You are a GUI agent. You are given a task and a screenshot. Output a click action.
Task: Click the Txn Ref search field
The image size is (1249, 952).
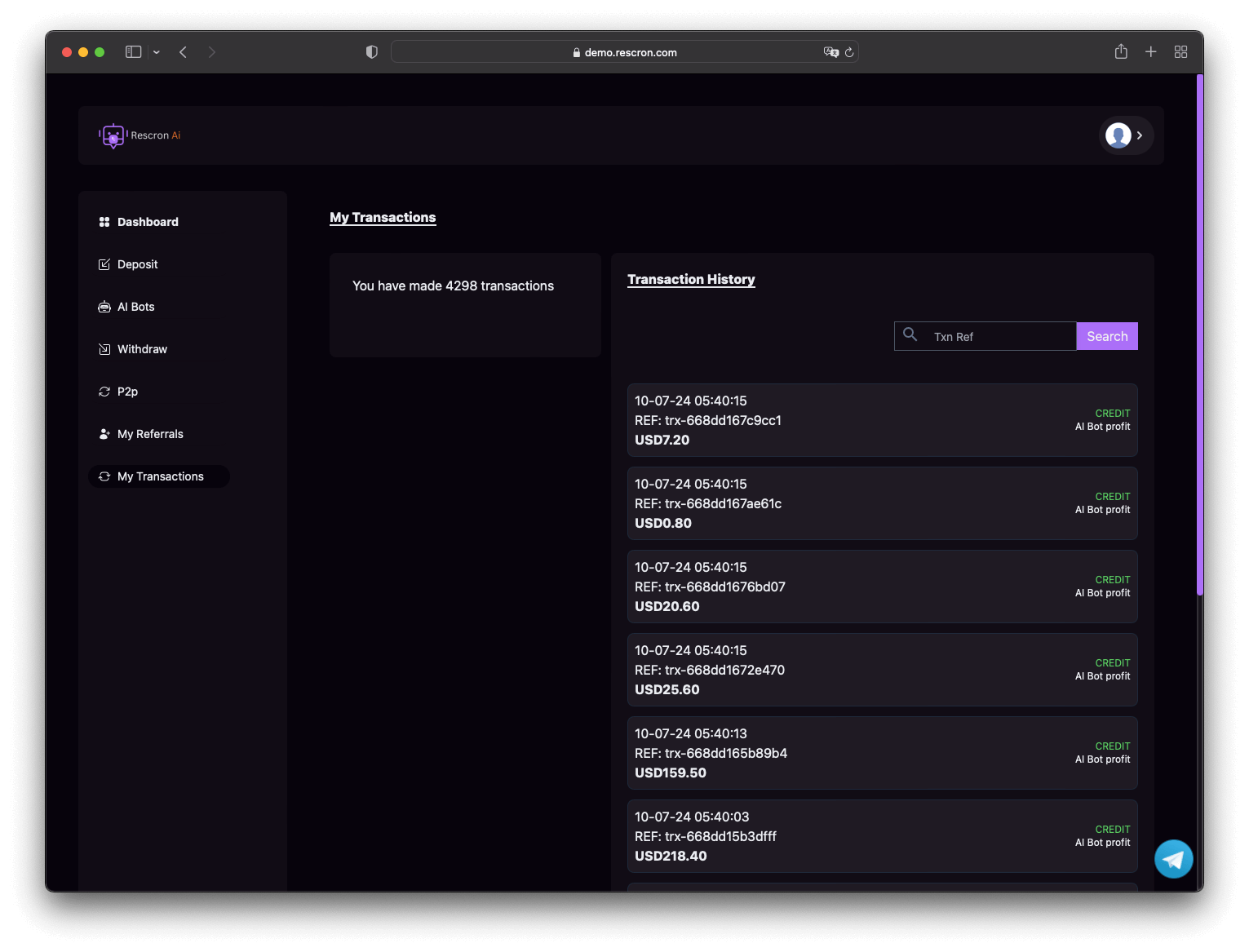(x=999, y=336)
